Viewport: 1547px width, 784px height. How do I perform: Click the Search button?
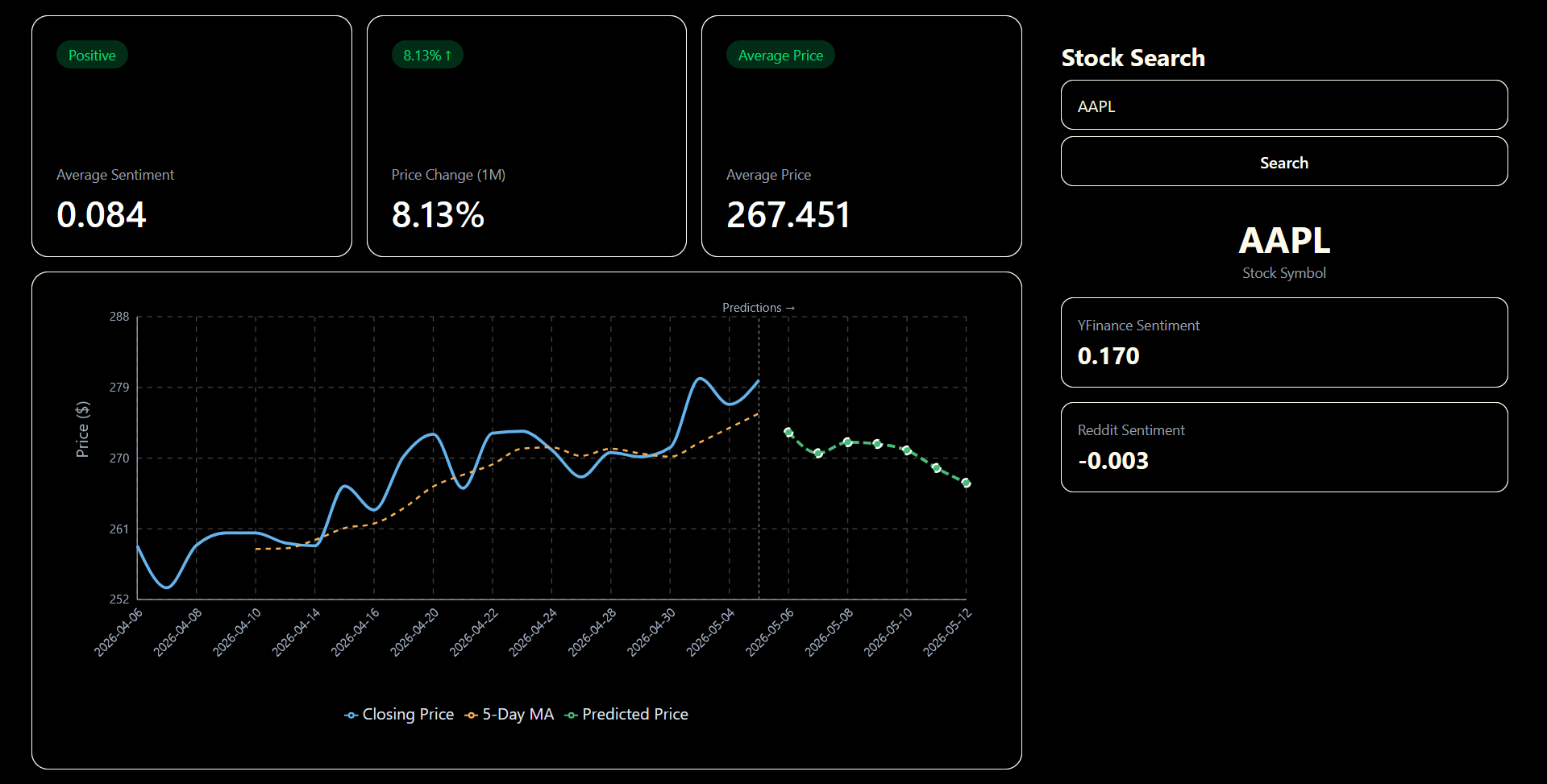pyautogui.click(x=1284, y=161)
